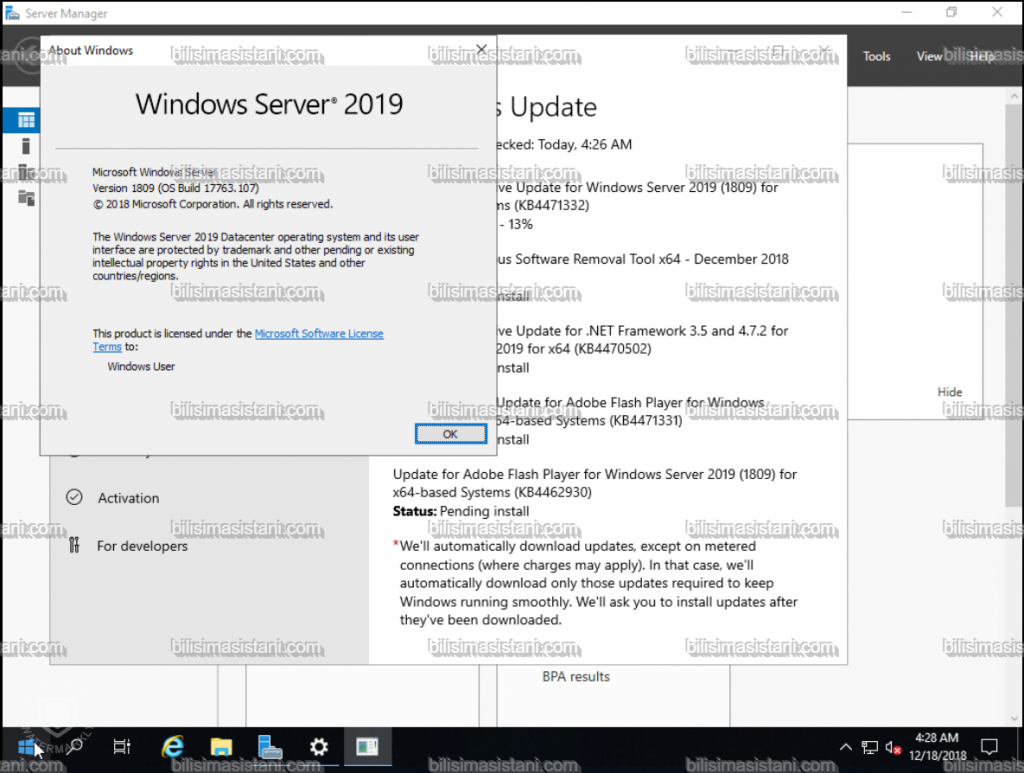The image size is (1024, 773).
Task: Open All Servers icon in Server Manager sidebar
Action: (26, 172)
